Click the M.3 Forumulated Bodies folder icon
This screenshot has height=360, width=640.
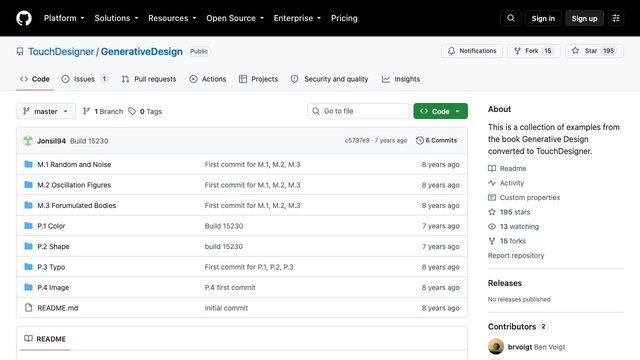(28, 205)
